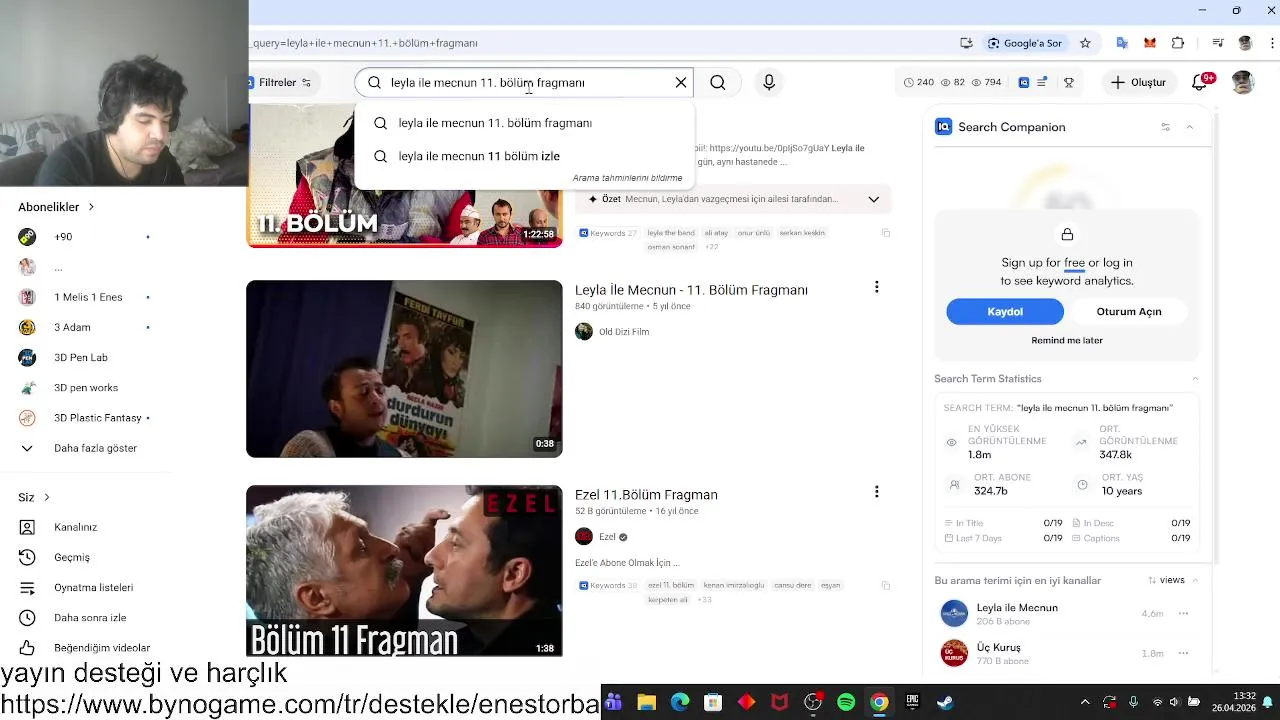Open vidIQ list icon in stats bar
1280x720 pixels.
[1041, 82]
